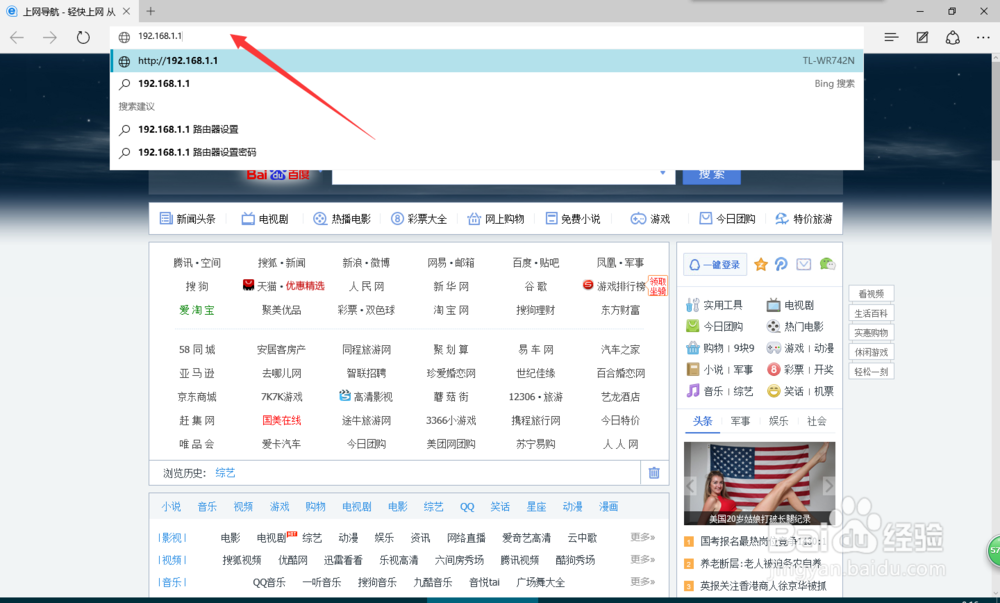Open the 爱淘宝 link
1000x603 pixels.
pyautogui.click(x=197, y=310)
